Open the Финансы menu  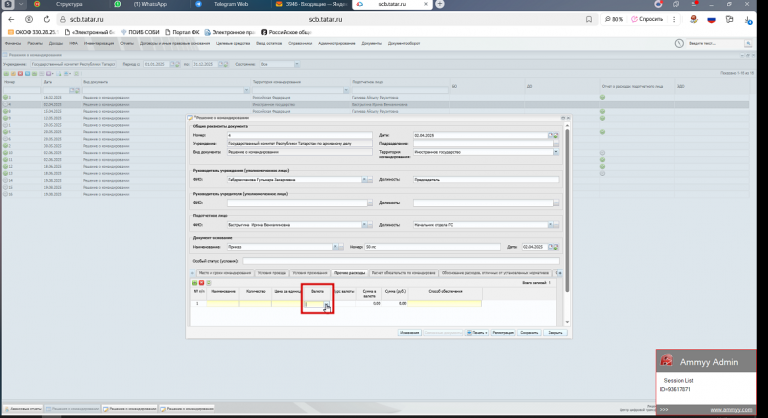point(13,44)
